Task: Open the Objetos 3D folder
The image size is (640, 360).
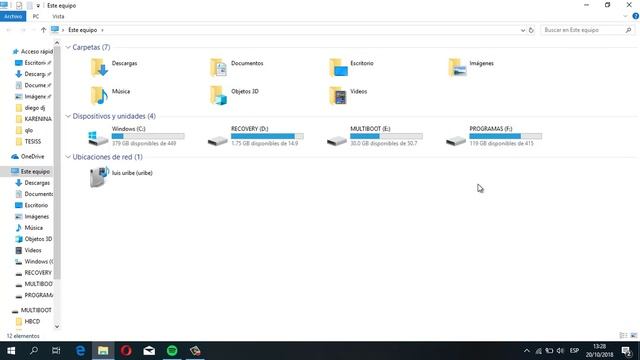Action: click(235, 95)
